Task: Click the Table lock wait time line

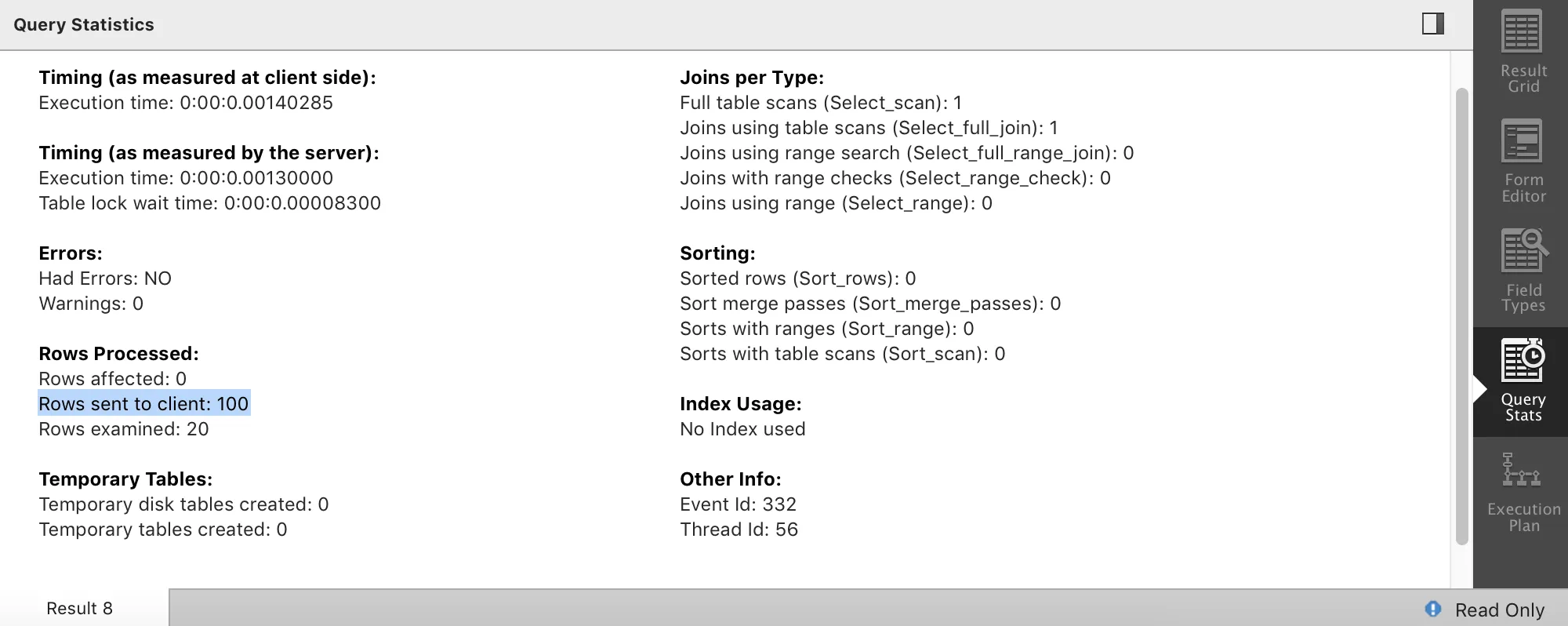Action: [209, 203]
